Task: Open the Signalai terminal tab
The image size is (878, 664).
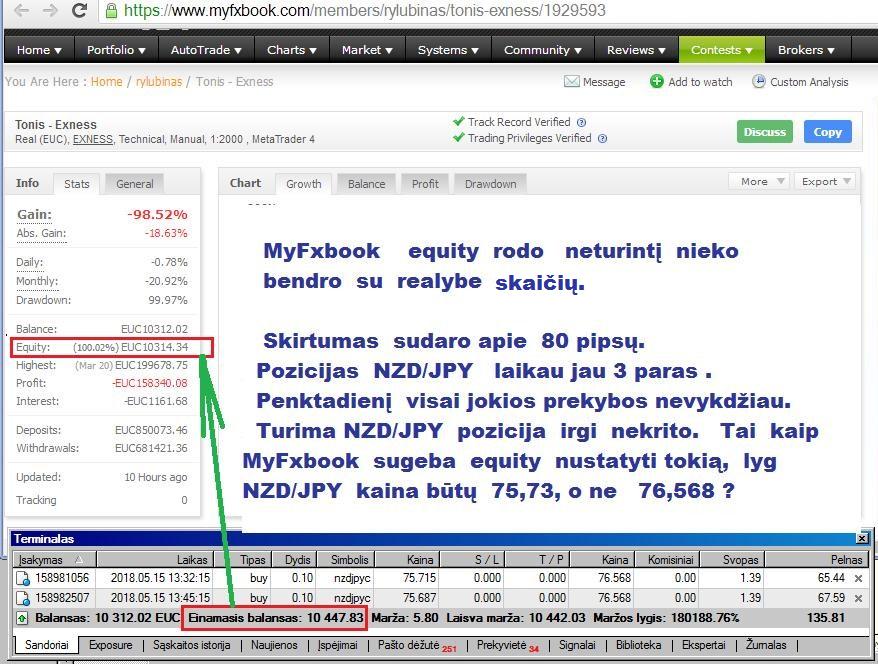Action: tap(577, 645)
